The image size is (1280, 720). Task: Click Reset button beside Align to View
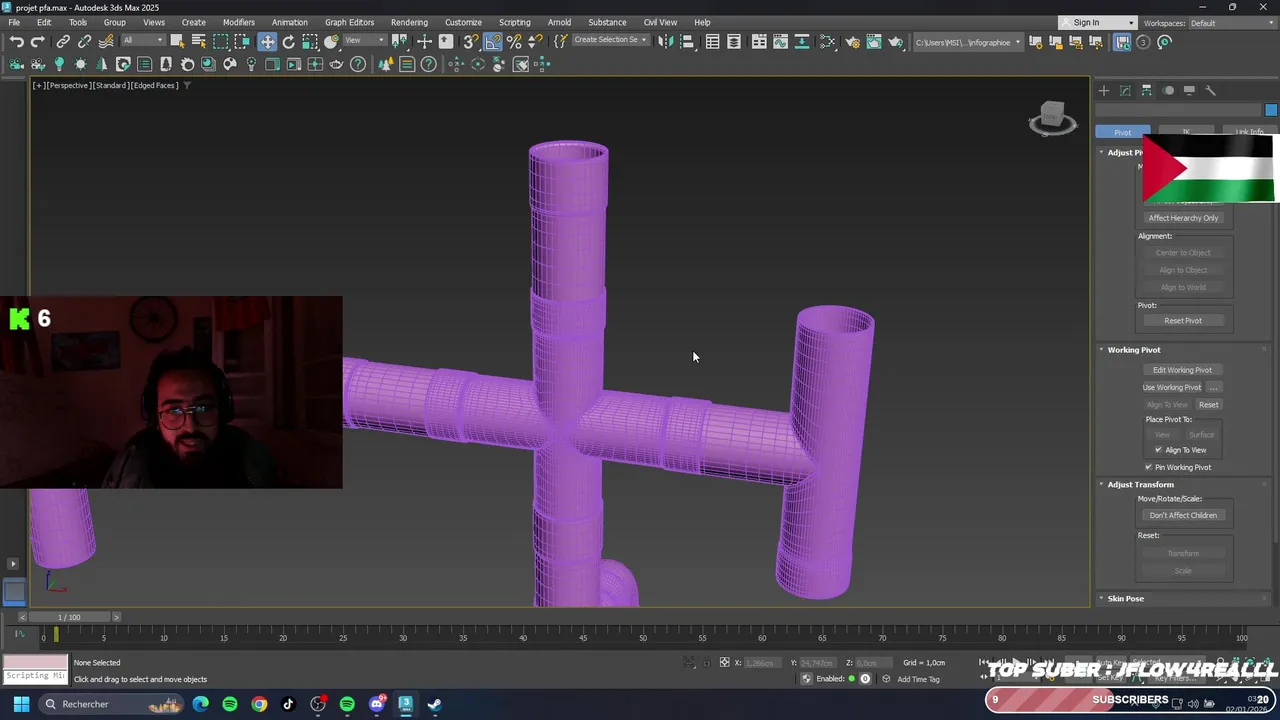pyautogui.click(x=1208, y=404)
